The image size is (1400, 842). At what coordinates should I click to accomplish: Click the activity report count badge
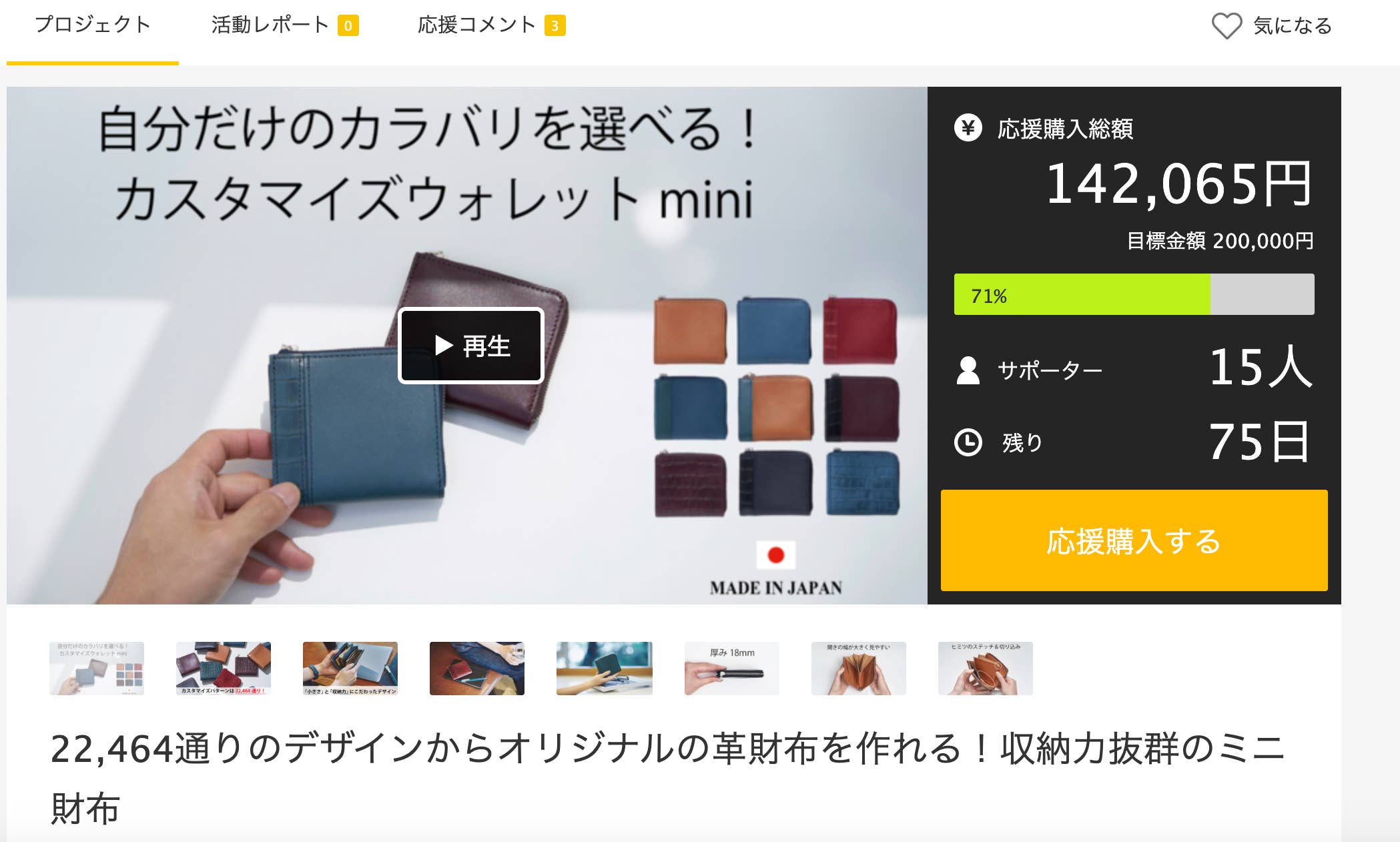[348, 26]
